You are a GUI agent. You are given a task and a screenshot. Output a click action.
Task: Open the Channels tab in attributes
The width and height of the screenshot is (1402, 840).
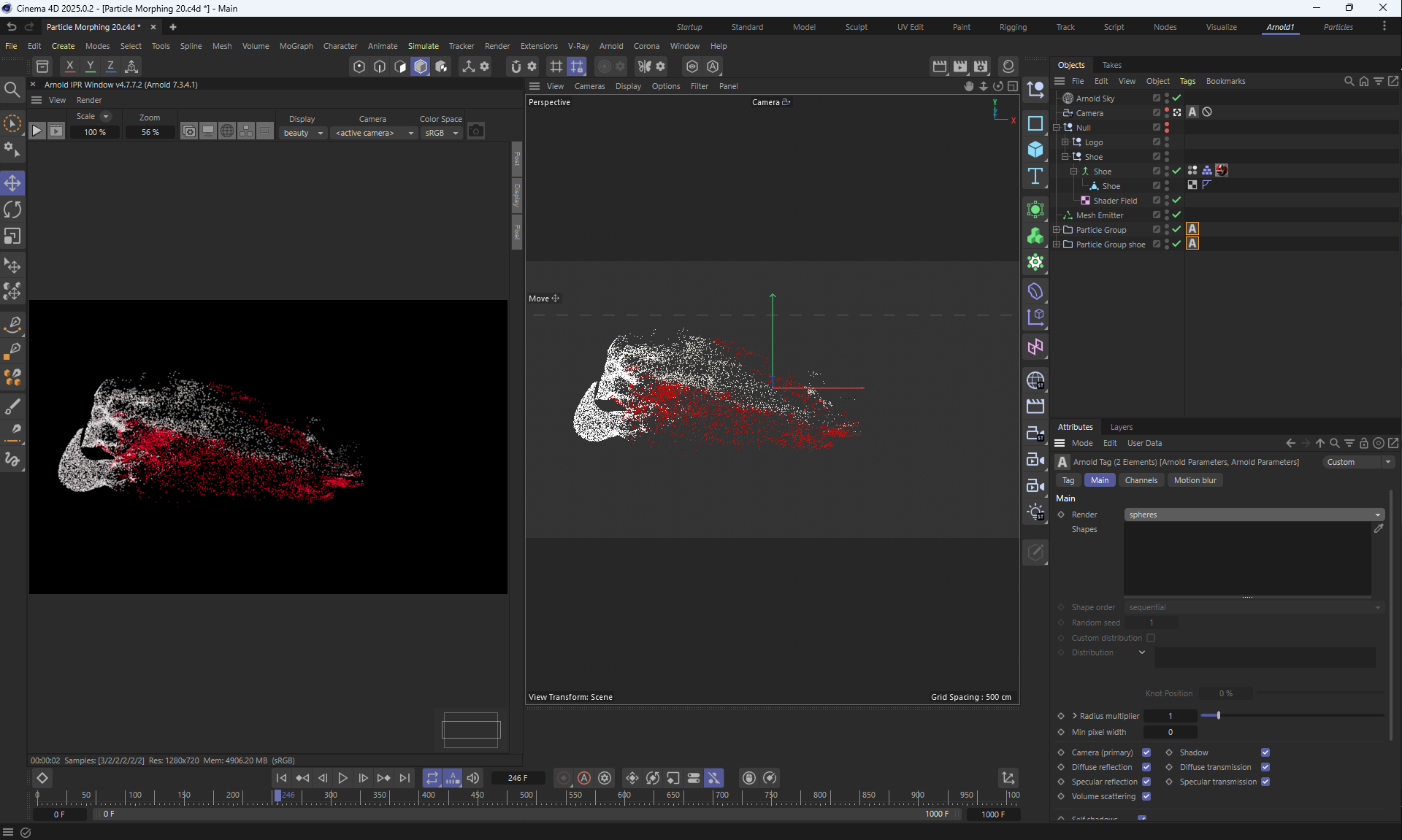(x=1141, y=480)
